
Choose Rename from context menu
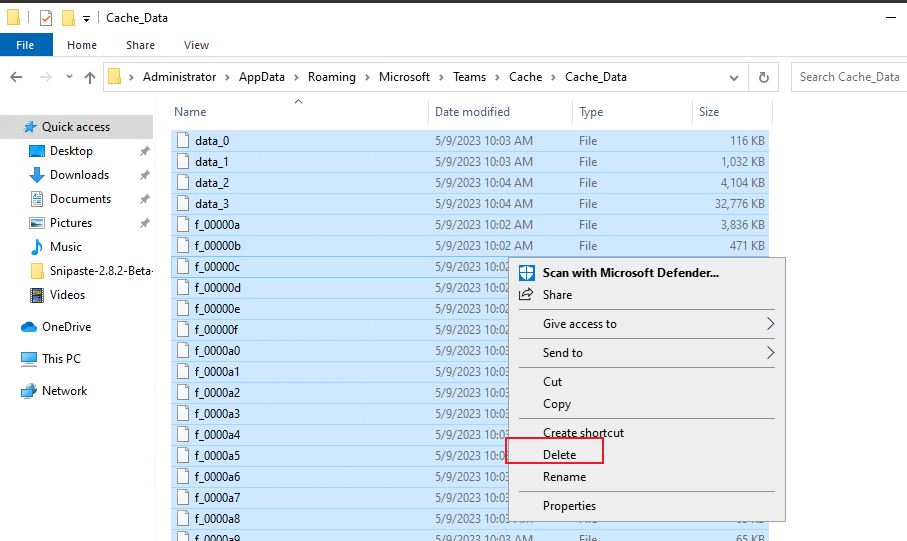647,477
